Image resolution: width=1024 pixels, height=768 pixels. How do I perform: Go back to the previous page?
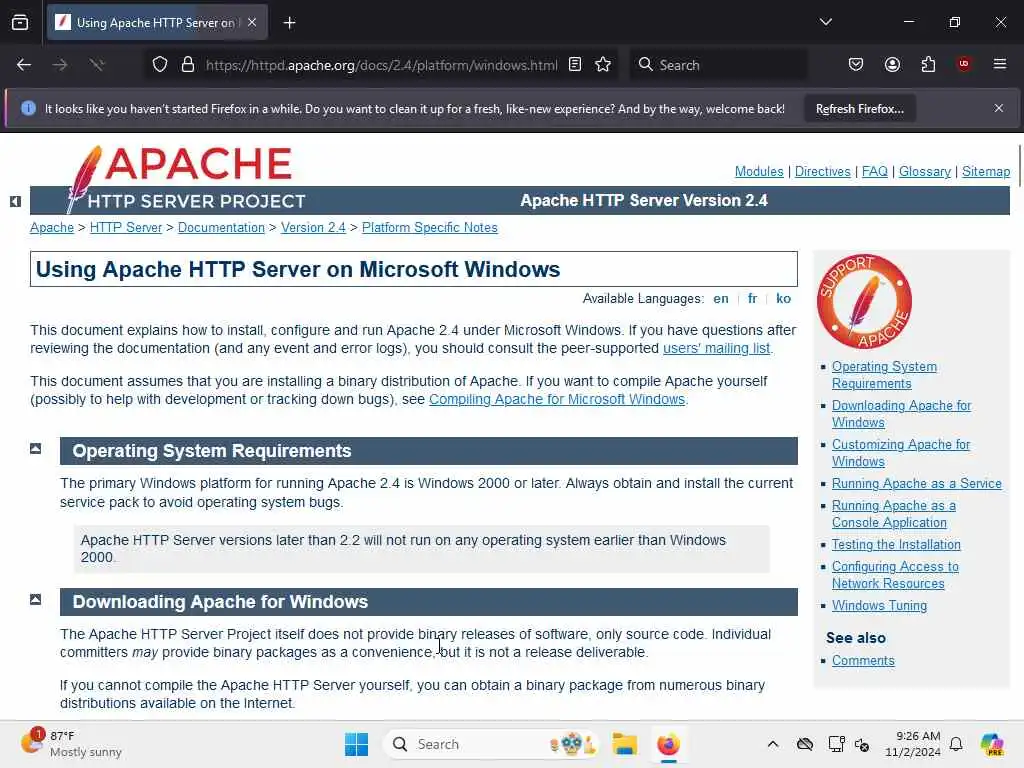pos(24,65)
